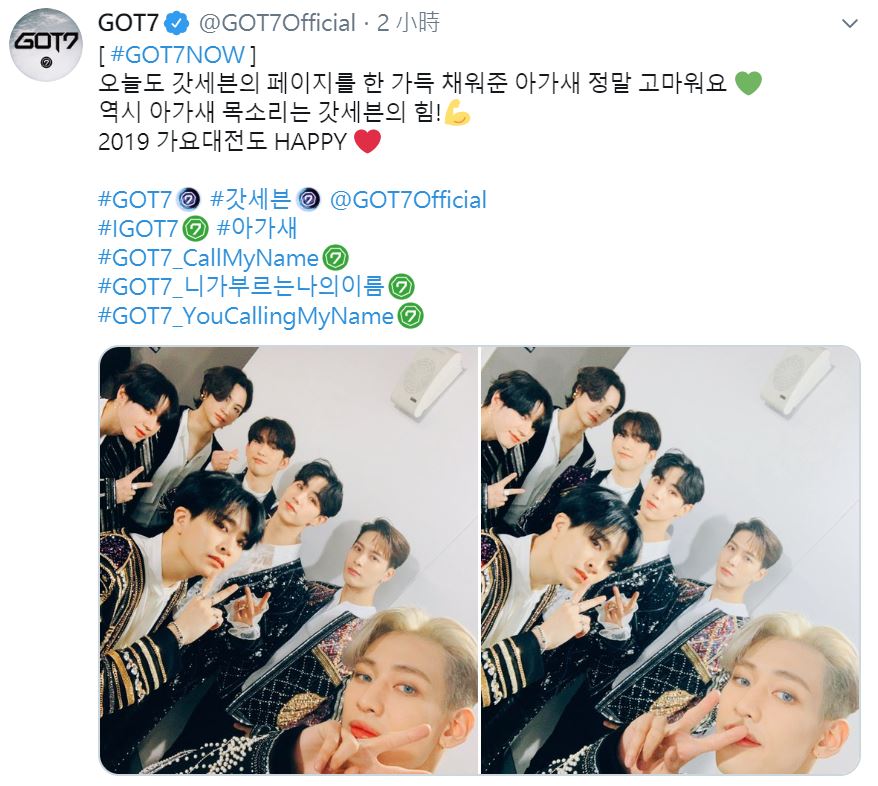Click the red heart emoji after HAPPY
Viewport: 878px width, 786px height.
[x=368, y=141]
